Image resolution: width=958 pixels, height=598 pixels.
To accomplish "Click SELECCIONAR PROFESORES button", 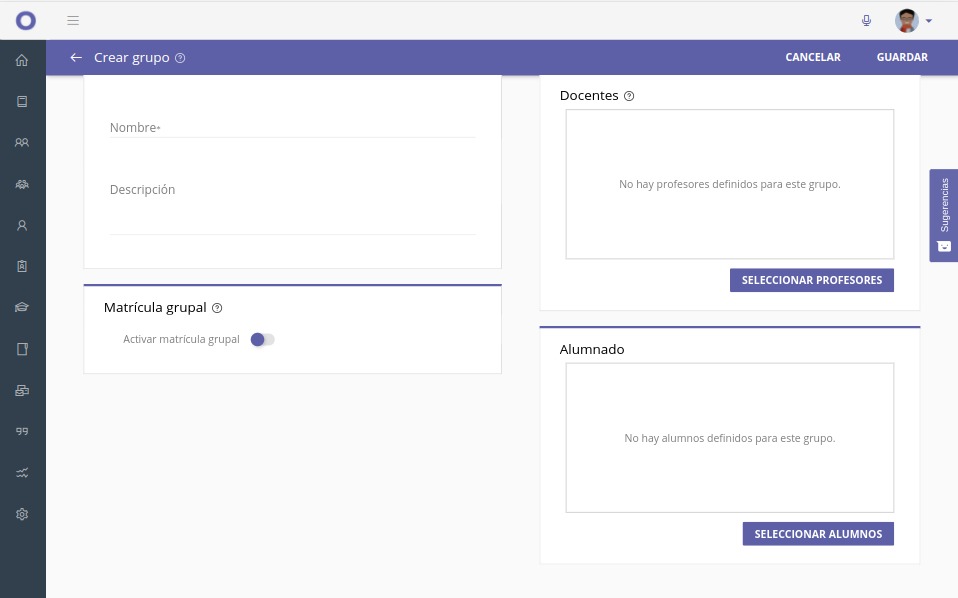I will (x=811, y=280).
